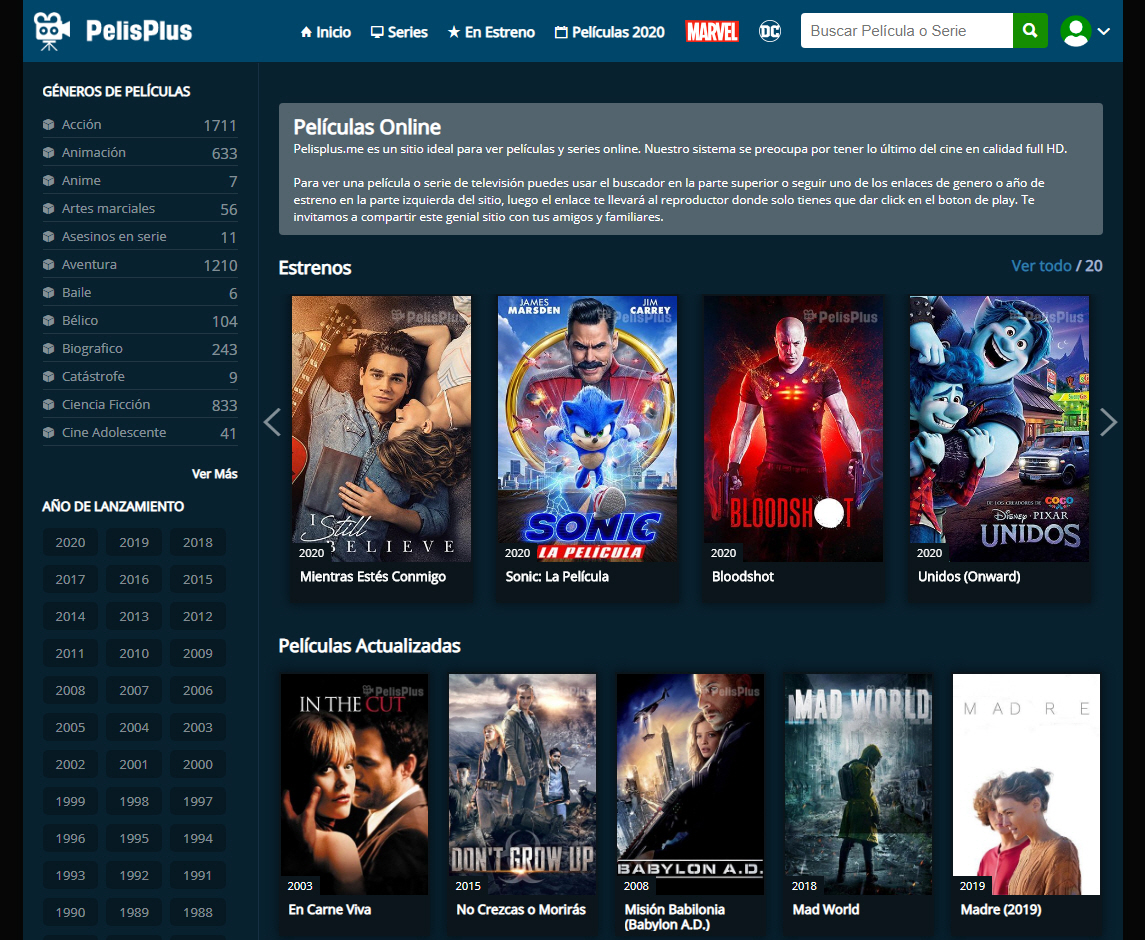Click the Buscar Película o Serie search field
Screen dimensions: 1145x940
click(907, 31)
